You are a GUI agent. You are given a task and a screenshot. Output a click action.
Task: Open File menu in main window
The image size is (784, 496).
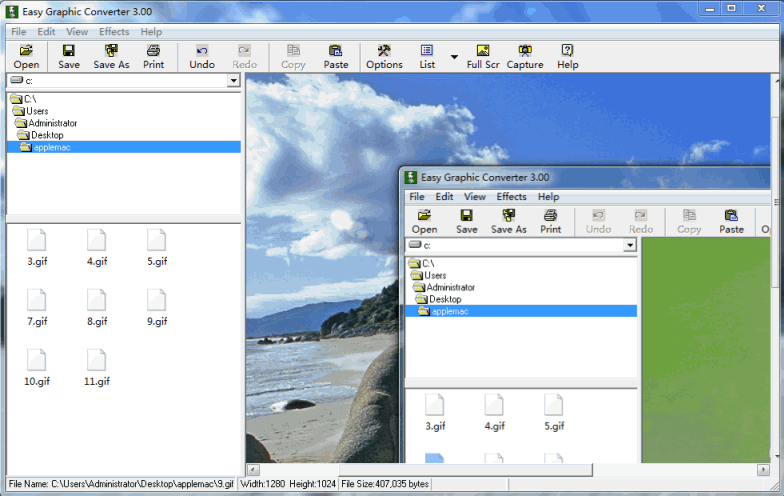tap(18, 32)
